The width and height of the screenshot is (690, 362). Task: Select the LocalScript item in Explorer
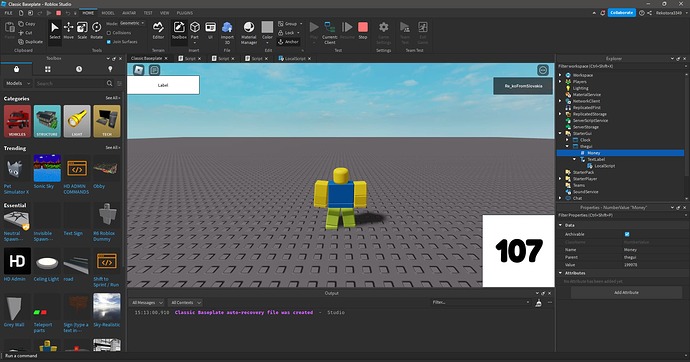(x=605, y=166)
